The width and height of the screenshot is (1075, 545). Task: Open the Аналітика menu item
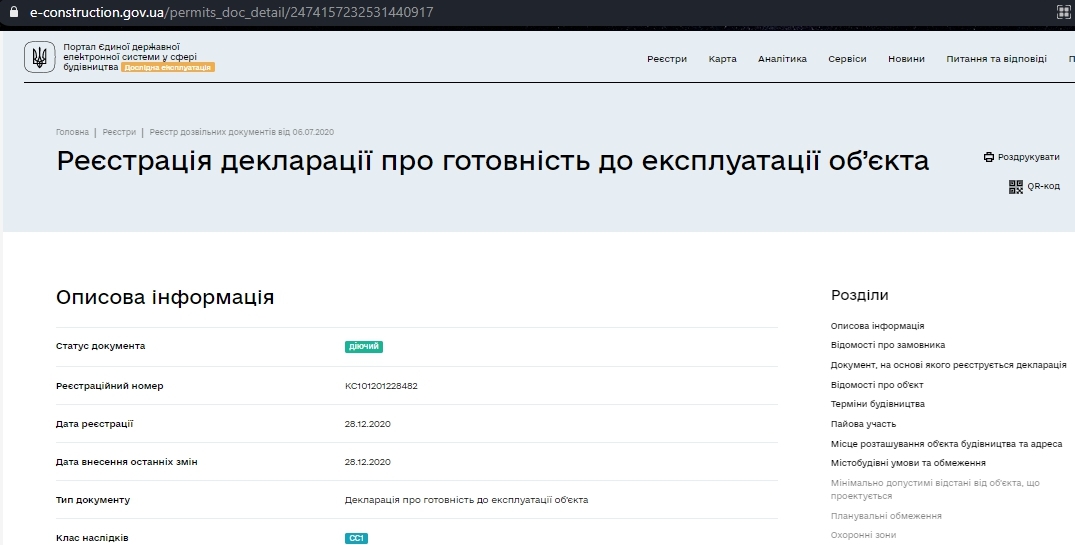point(782,59)
